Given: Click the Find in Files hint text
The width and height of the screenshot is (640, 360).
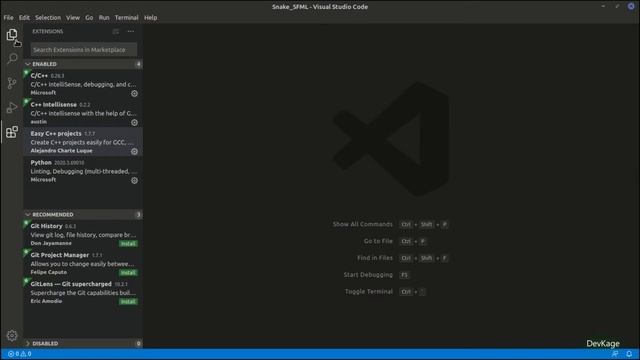Looking at the screenshot, I should pyautogui.click(x=375, y=258).
